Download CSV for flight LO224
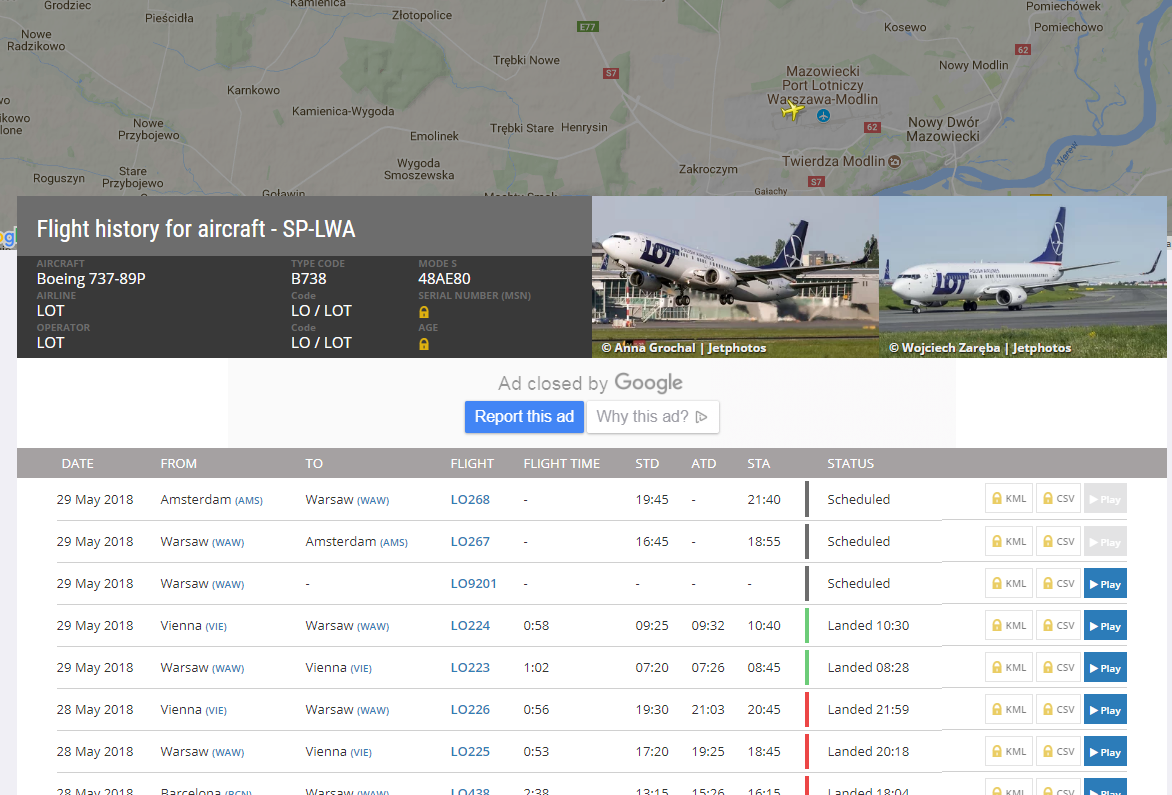Image resolution: width=1172 pixels, height=795 pixels. click(x=1058, y=625)
